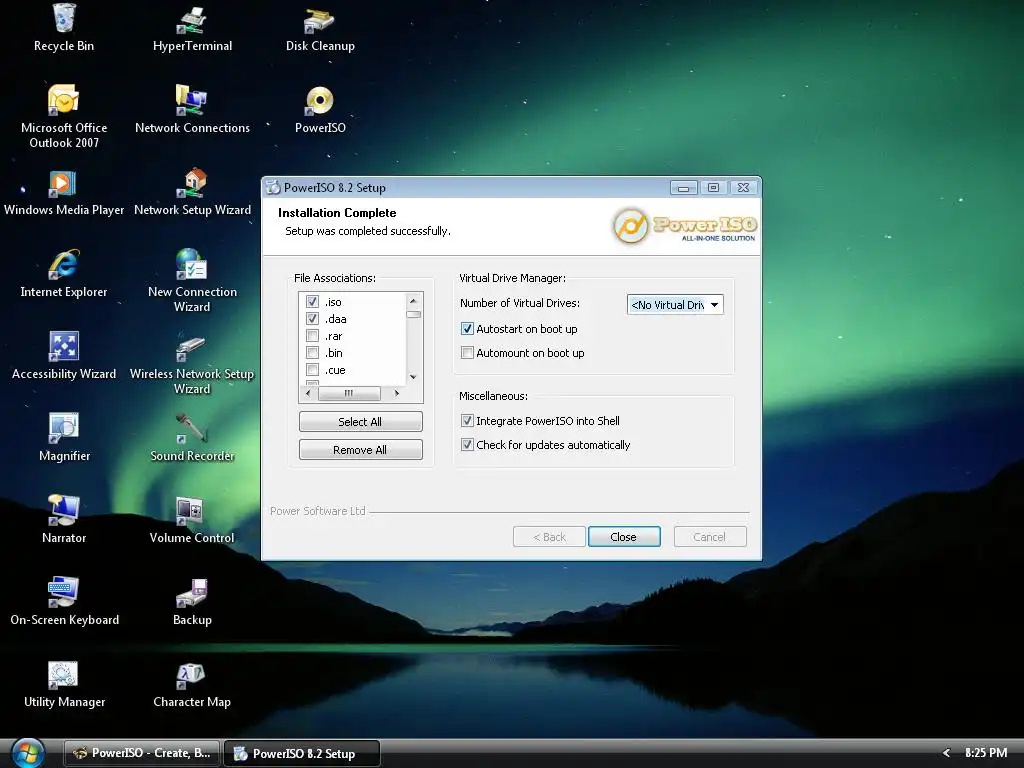Select the On-Screen Keyboard desktop icon
Viewport: 1024px width, 768px height.
click(64, 601)
